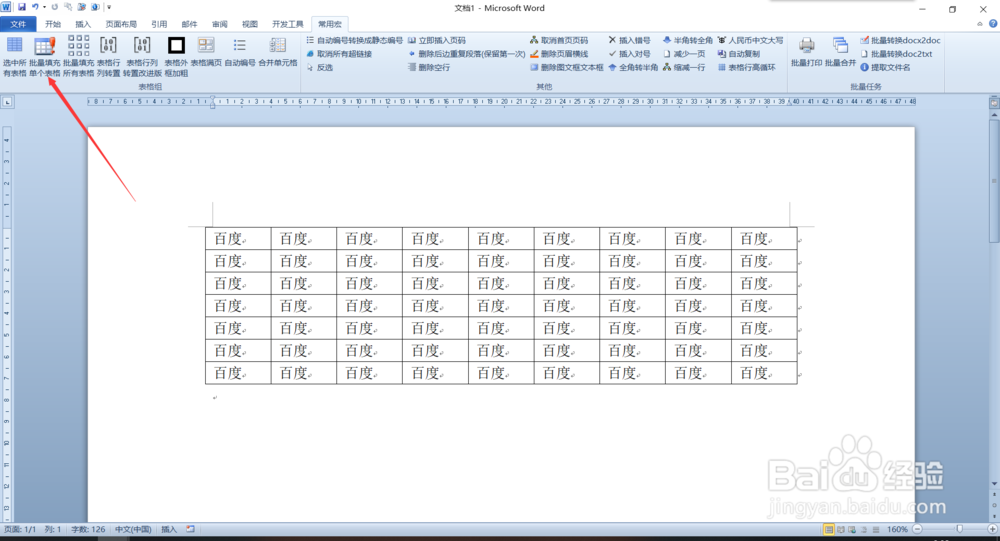Run 自动编号转换成静态编号 command

pos(354,40)
